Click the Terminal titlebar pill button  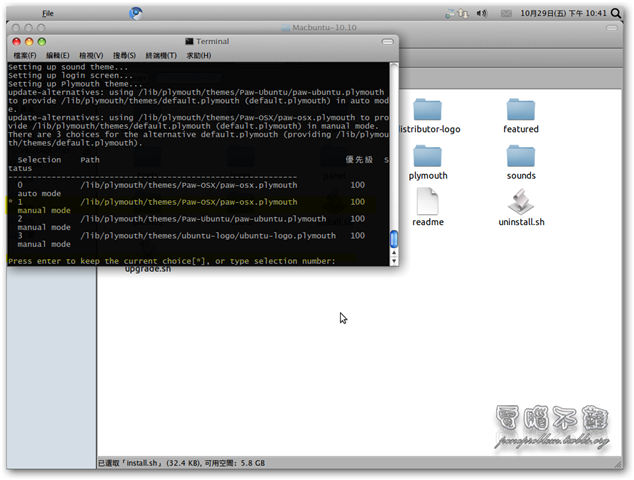387,41
